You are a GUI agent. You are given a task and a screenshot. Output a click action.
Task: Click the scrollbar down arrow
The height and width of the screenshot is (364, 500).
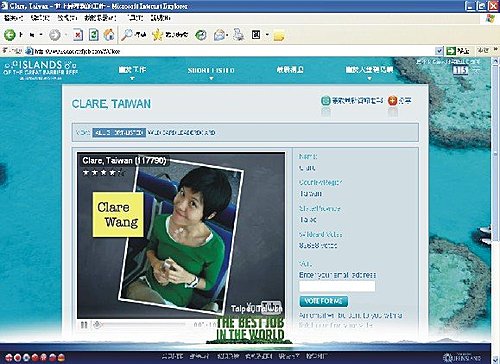click(495, 360)
